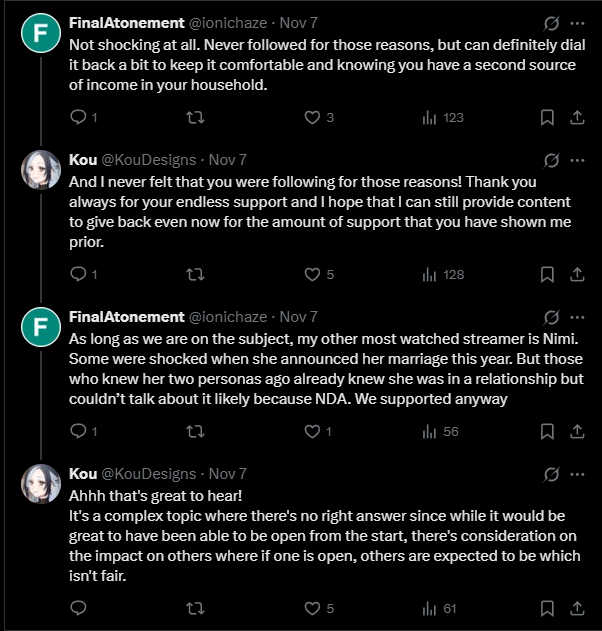This screenshot has height=631, width=602.
Task: Repost the post about streamer Nimi
Action: click(x=196, y=432)
